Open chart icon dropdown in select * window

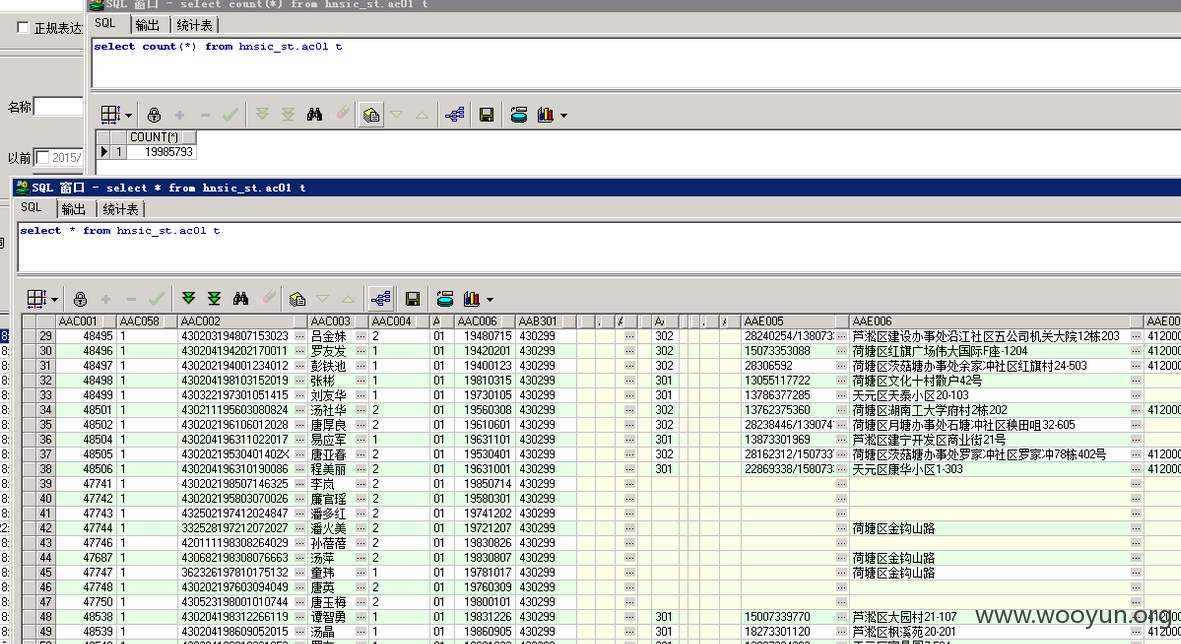tap(490, 299)
